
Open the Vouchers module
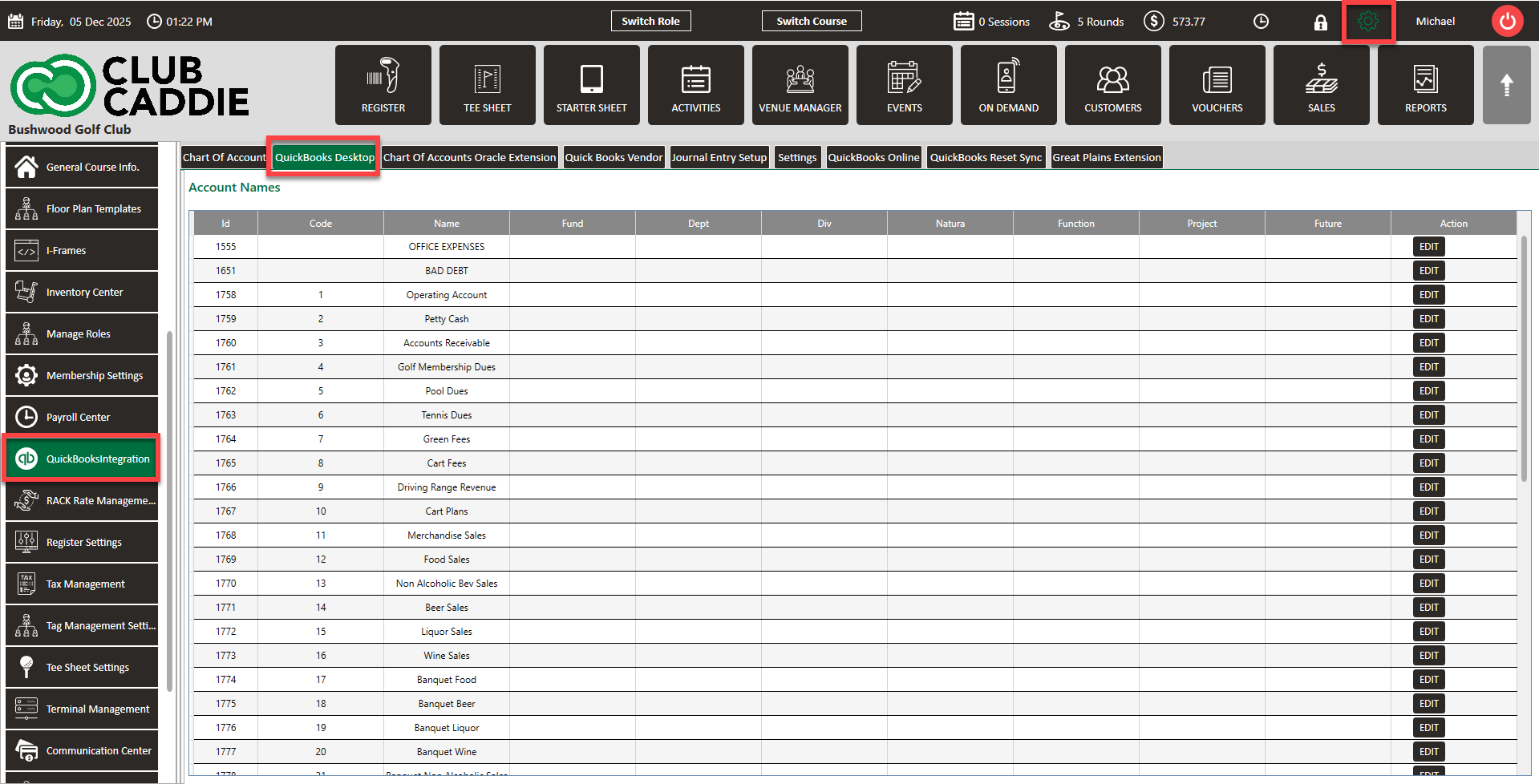point(1217,85)
